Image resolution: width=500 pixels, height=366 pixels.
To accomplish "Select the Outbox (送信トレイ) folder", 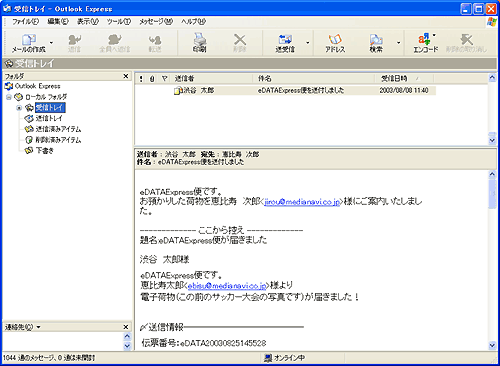I will click(x=49, y=118).
